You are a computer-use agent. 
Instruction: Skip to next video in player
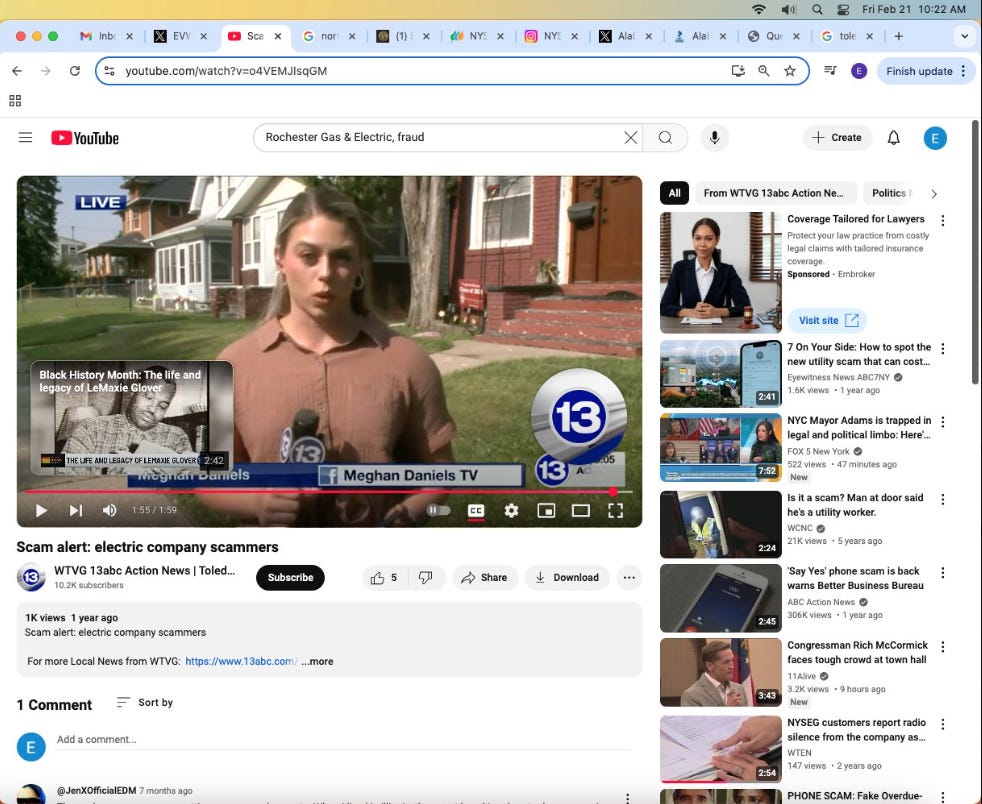(x=76, y=510)
